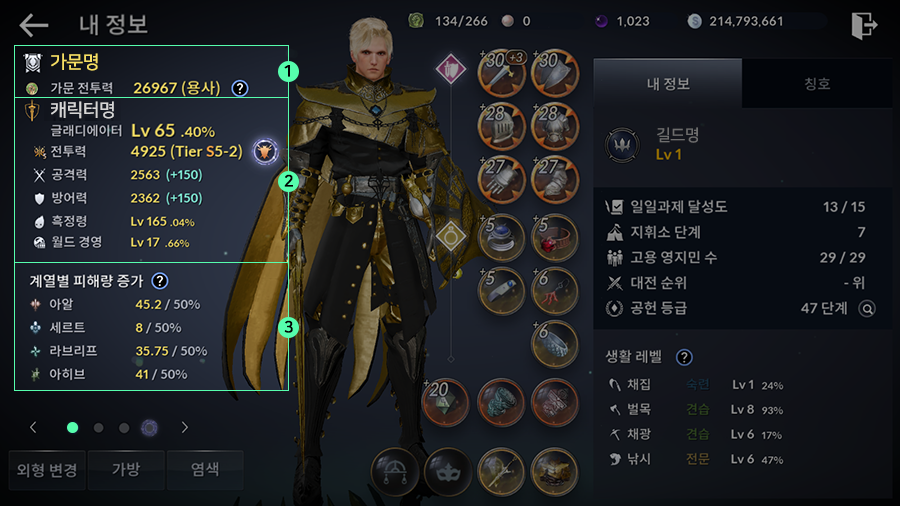Open the 가방 button
Viewport: 900px width, 506px height.
click(x=126, y=470)
